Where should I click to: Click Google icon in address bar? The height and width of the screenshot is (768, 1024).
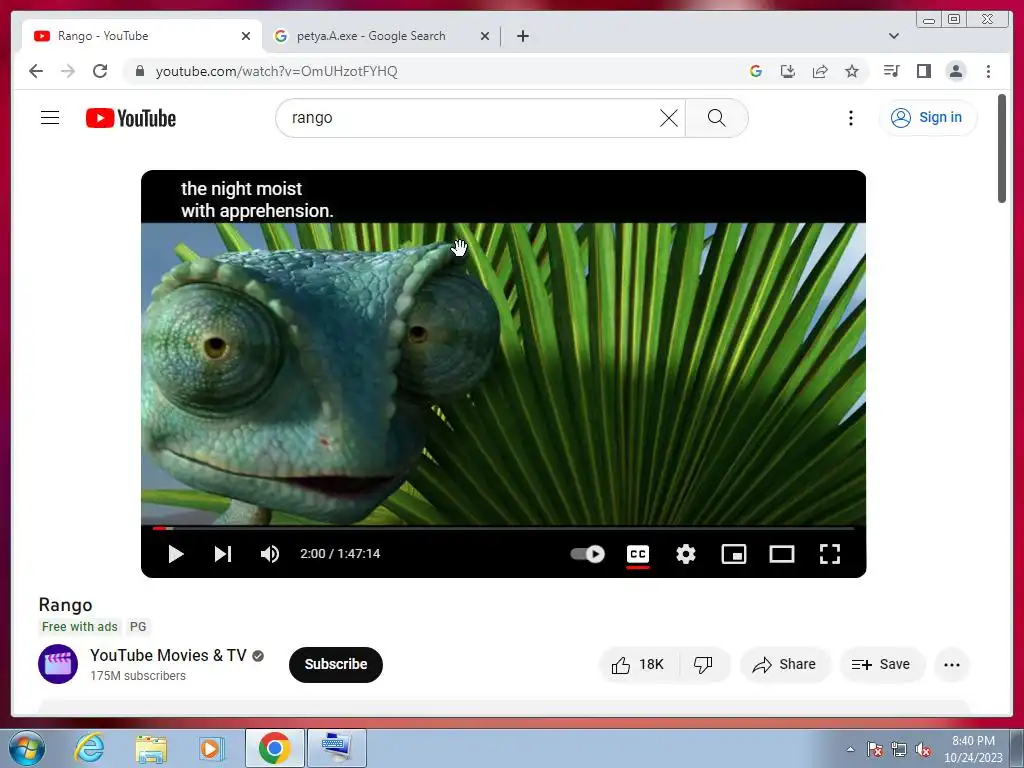[756, 71]
